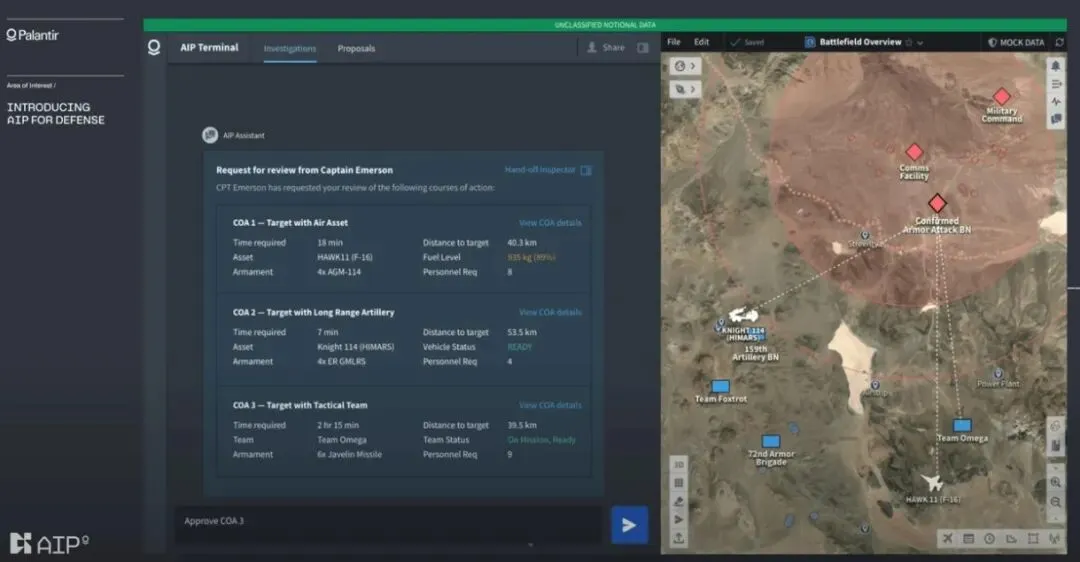The image size is (1080, 562).
Task: Select the annotate pencil tool on the map
Action: click(x=678, y=501)
